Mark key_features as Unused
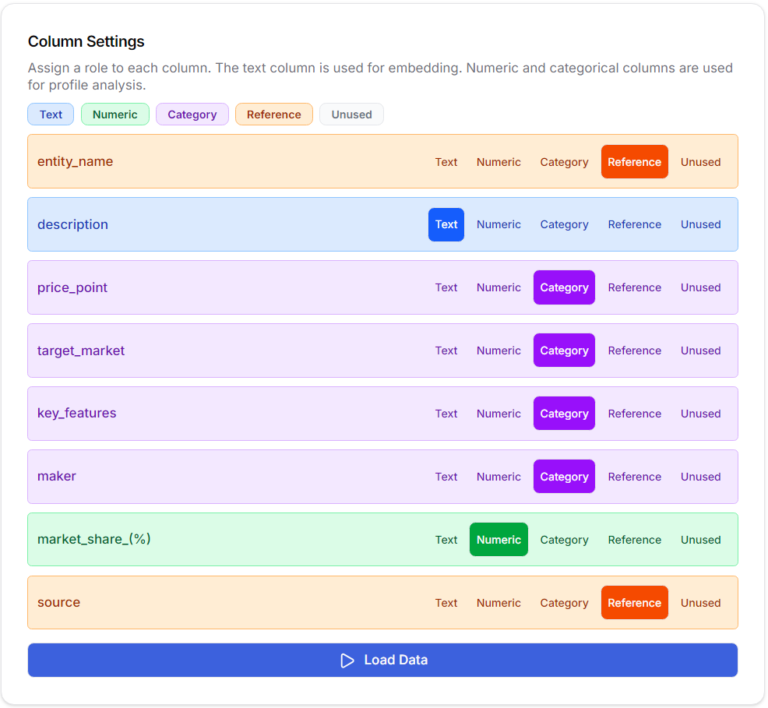768x708 pixels. [700, 413]
